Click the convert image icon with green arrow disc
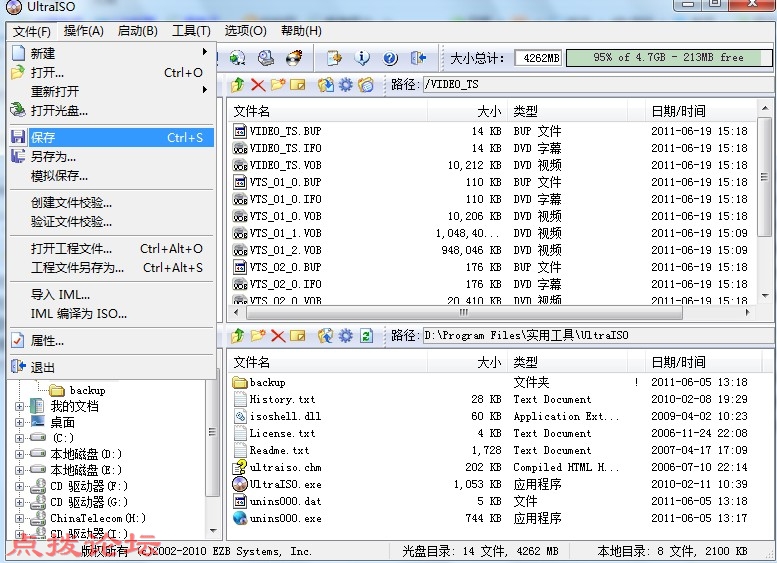The height and width of the screenshot is (563, 777). (237, 58)
